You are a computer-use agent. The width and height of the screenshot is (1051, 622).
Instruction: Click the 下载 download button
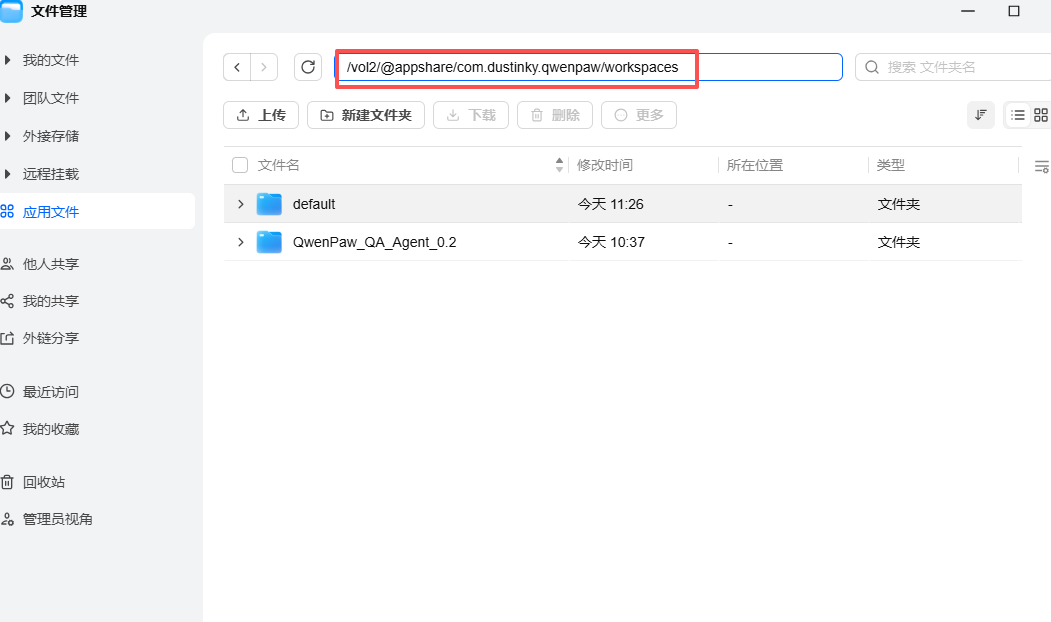click(x=471, y=115)
